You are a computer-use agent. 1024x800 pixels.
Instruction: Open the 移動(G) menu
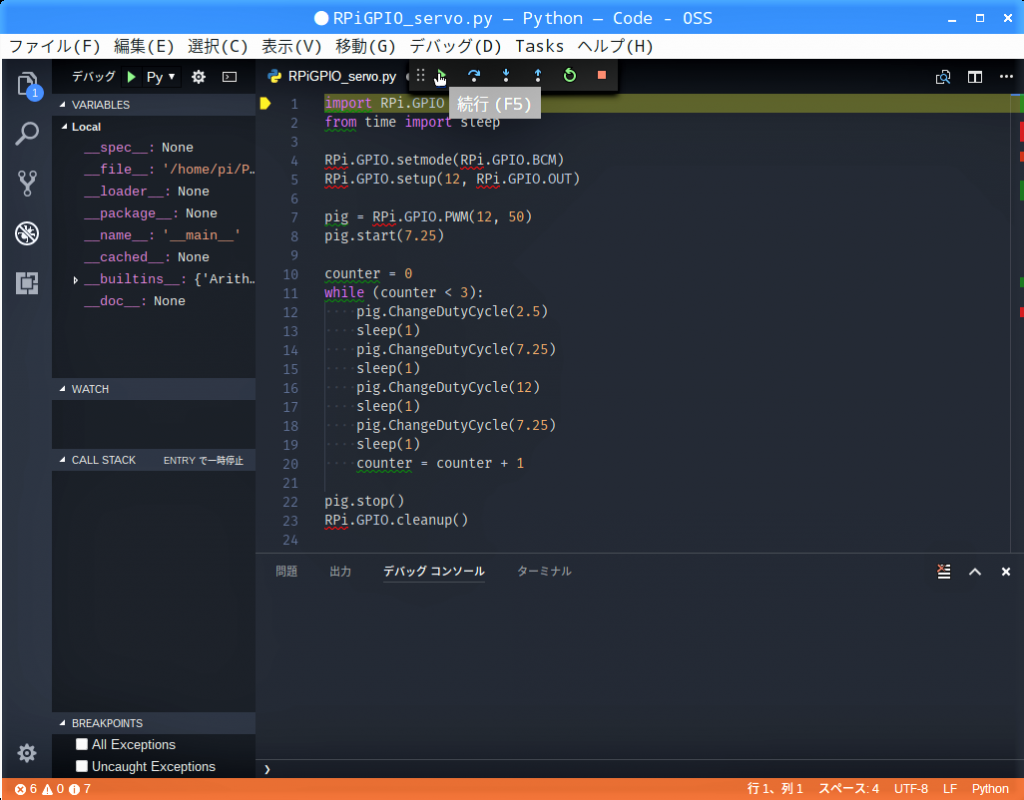click(x=366, y=46)
